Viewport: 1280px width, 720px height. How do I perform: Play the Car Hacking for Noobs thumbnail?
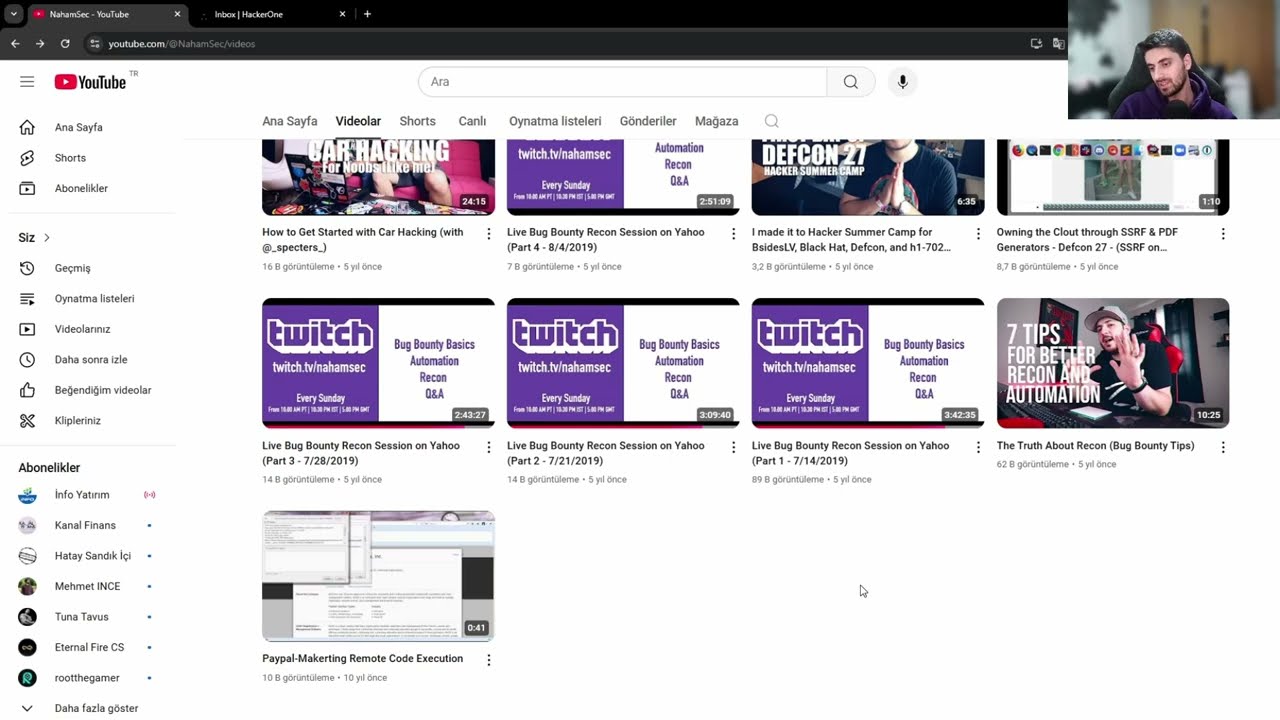click(x=378, y=177)
